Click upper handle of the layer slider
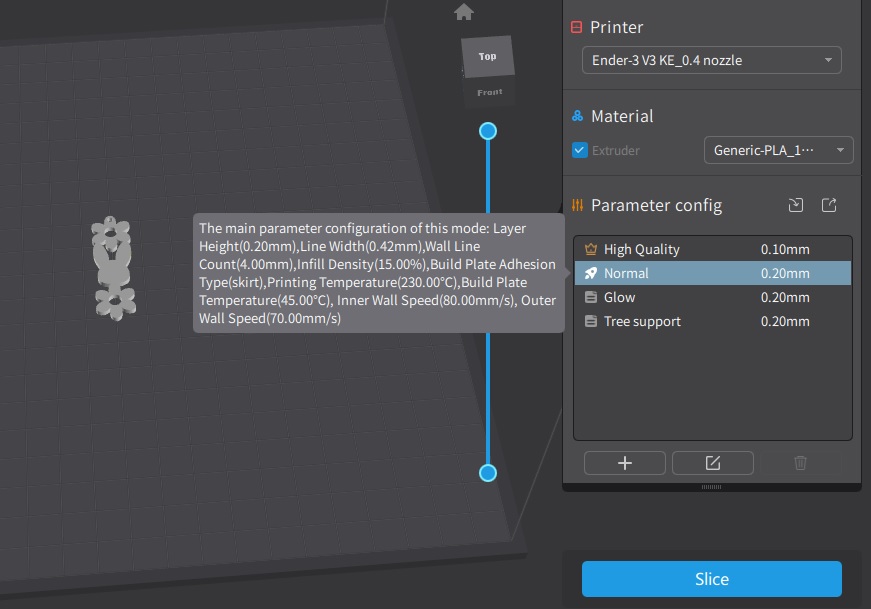The image size is (871, 609). coord(488,131)
